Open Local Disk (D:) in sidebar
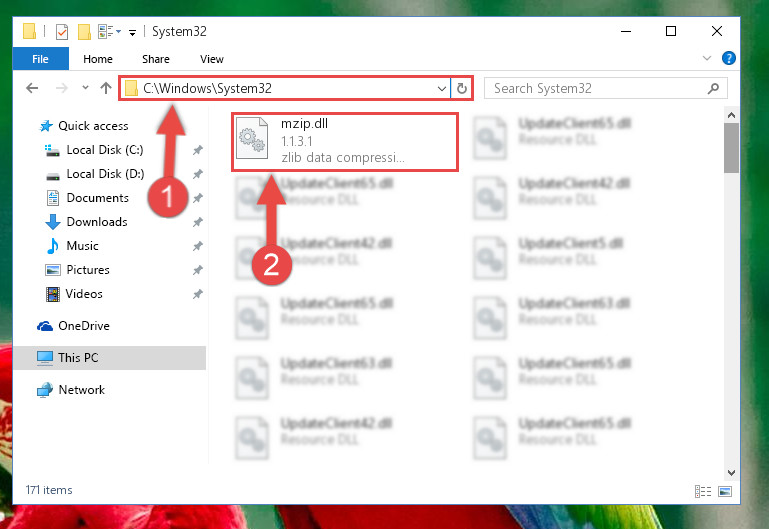The image size is (769, 529). (x=94, y=174)
